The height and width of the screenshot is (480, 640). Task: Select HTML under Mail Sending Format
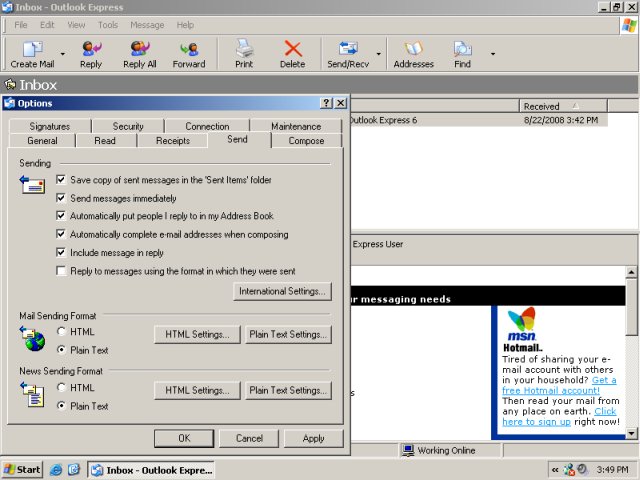pyautogui.click(x=61, y=331)
